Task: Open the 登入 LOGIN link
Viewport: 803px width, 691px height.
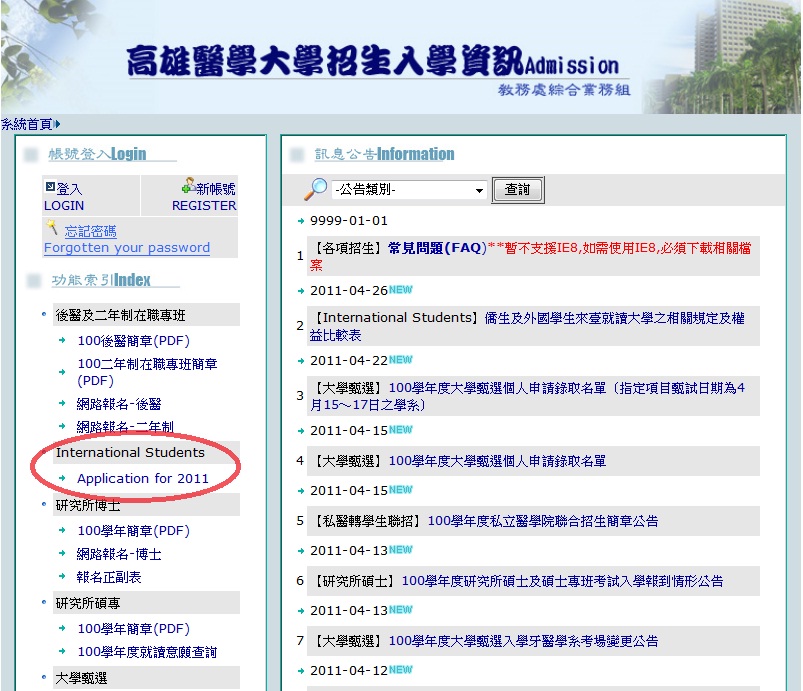Action: click(x=64, y=197)
